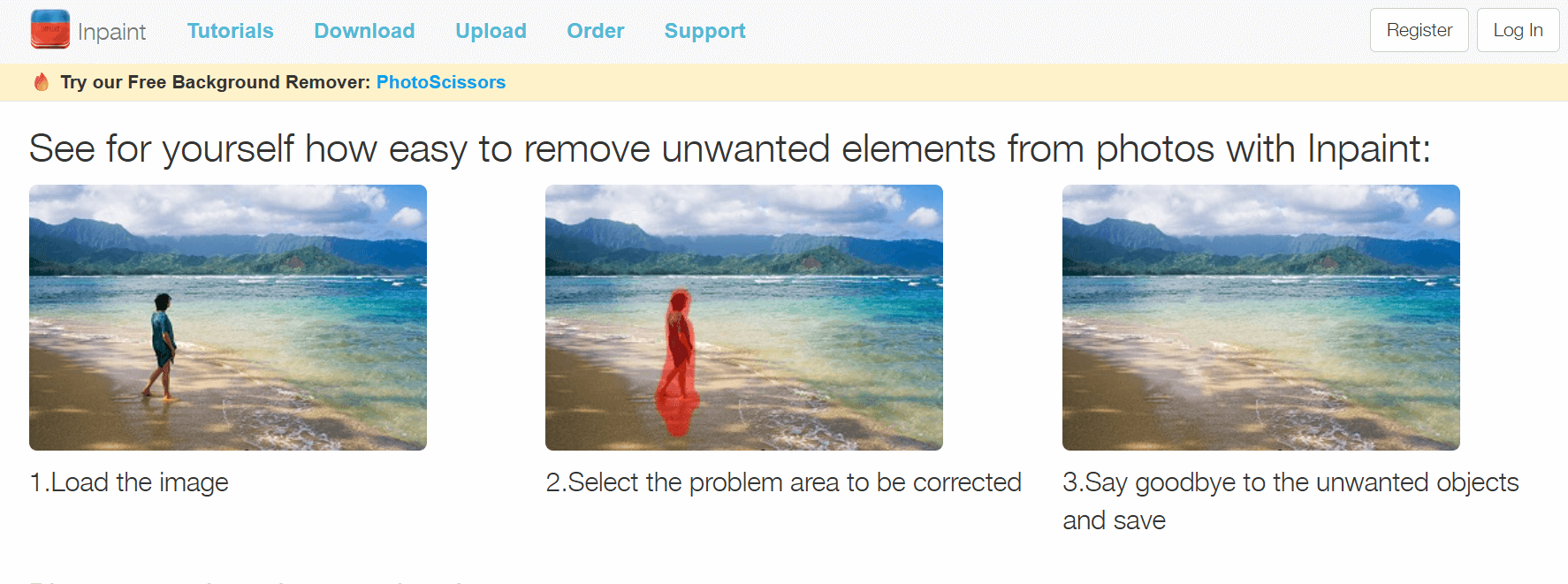Click the yellow promo banner bar
Image resolution: width=1568 pixels, height=584 pixels.
pos(784,81)
